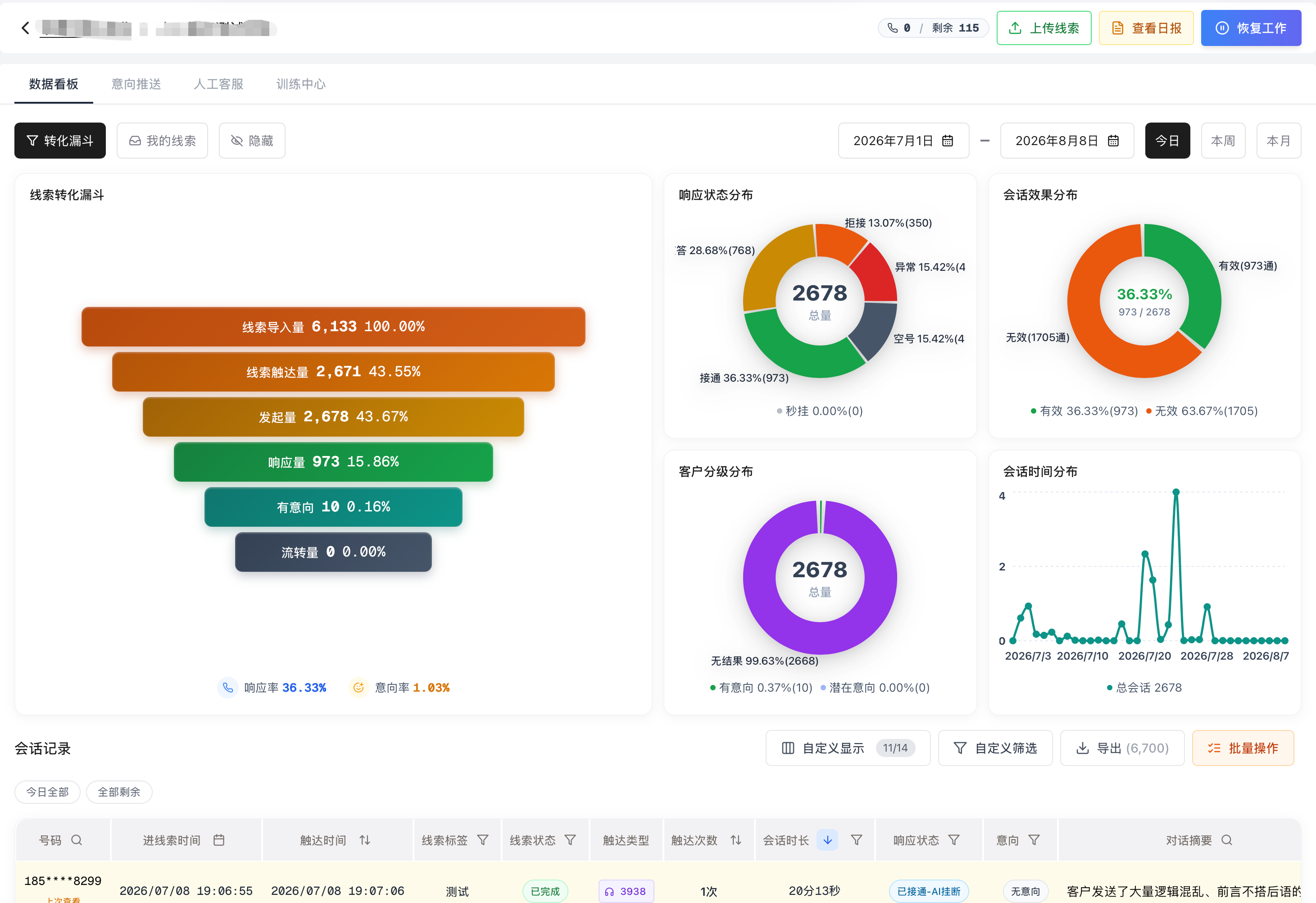Click the phone icon in remaining counter
The width and height of the screenshot is (1316, 903).
click(893, 28)
